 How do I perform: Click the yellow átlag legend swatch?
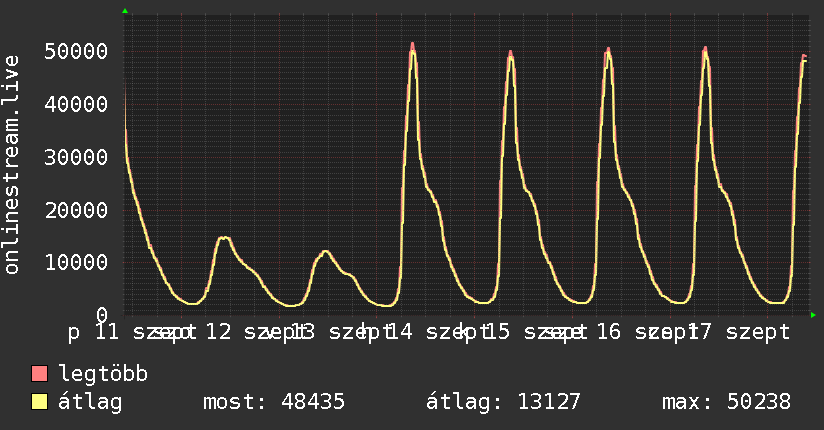tap(39, 401)
